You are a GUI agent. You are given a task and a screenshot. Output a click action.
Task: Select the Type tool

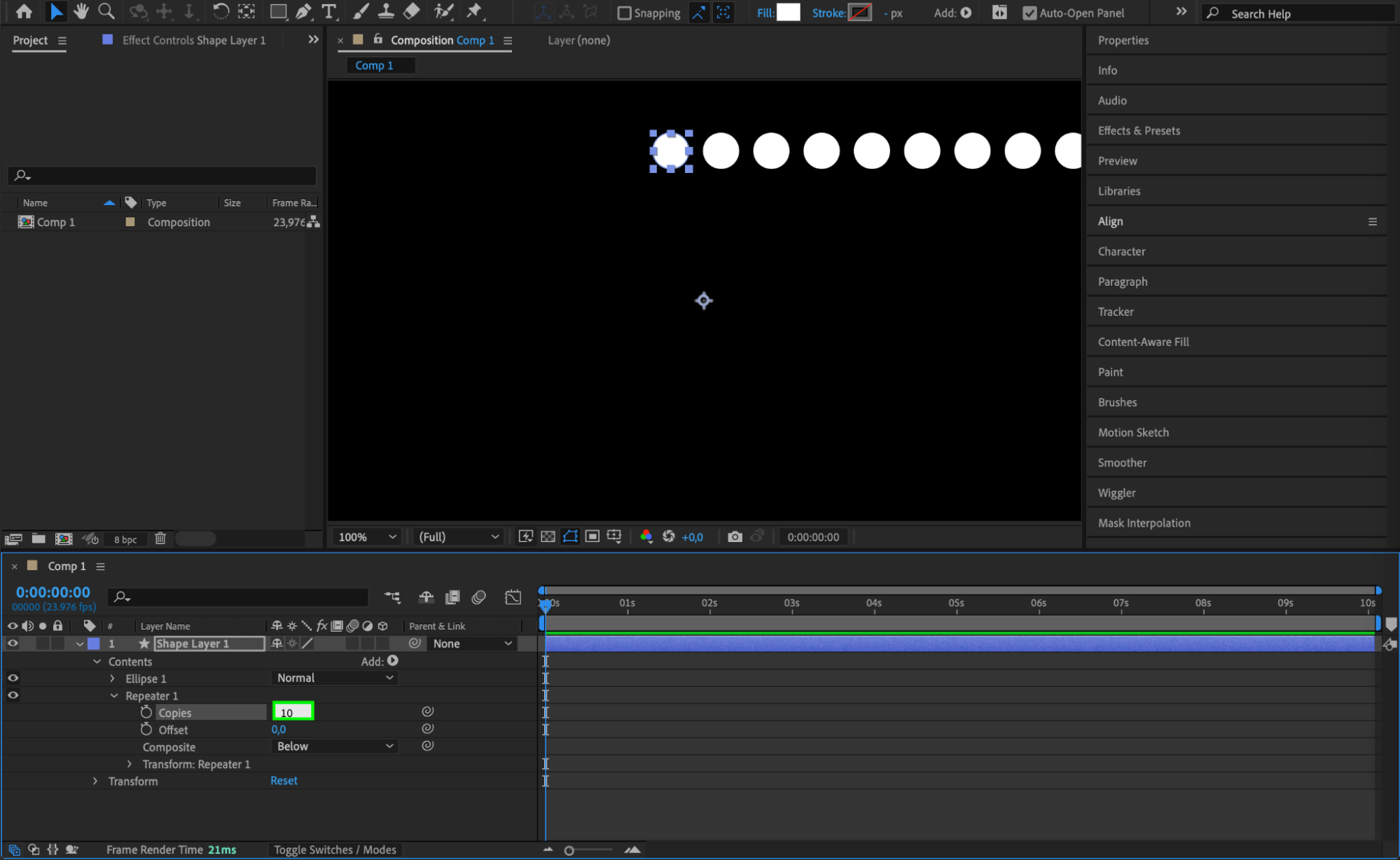pos(328,11)
